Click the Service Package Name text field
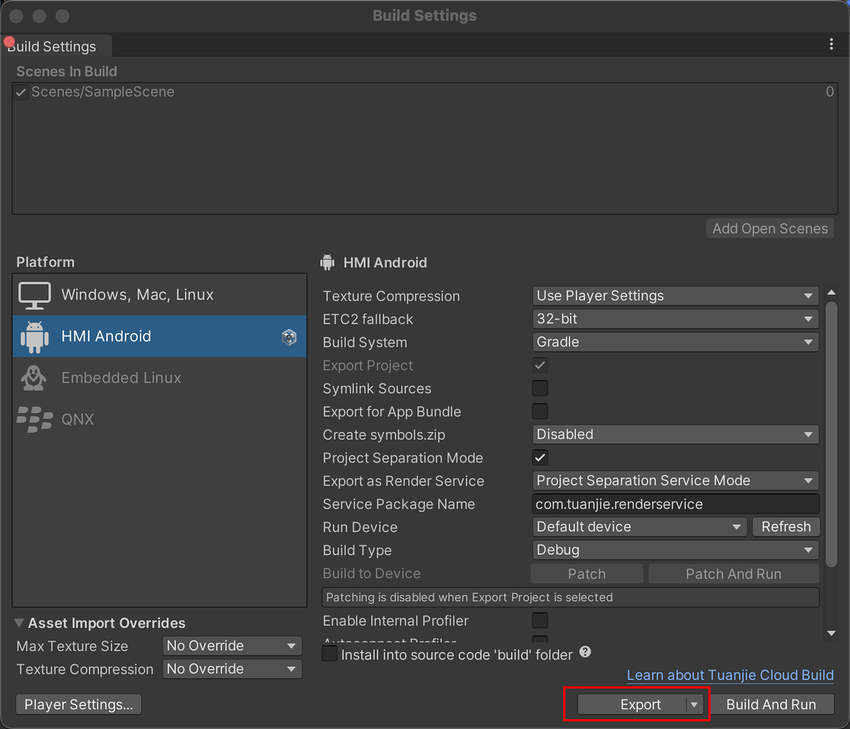 [x=676, y=504]
